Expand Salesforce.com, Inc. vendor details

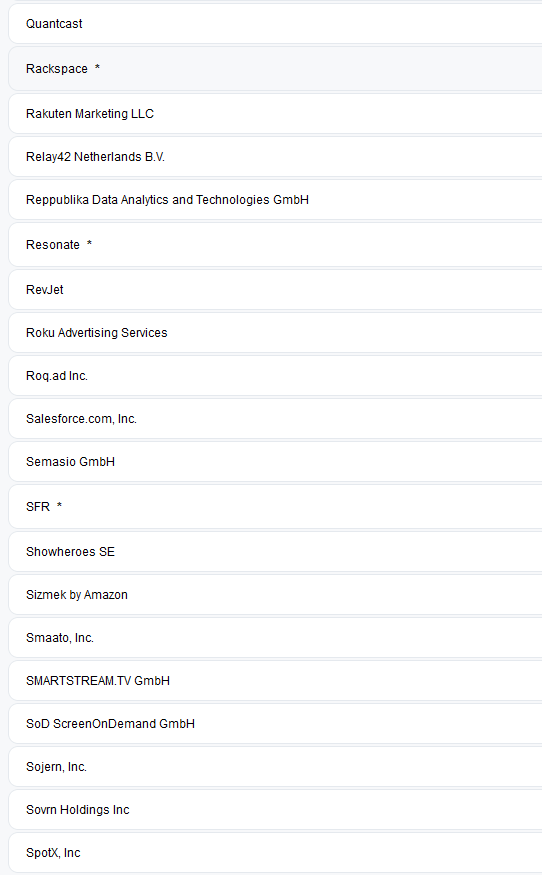point(276,419)
